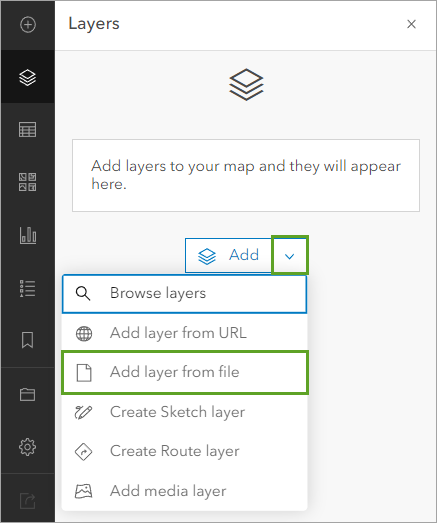Click the empty layers message box
437x523 pixels.
(246, 175)
